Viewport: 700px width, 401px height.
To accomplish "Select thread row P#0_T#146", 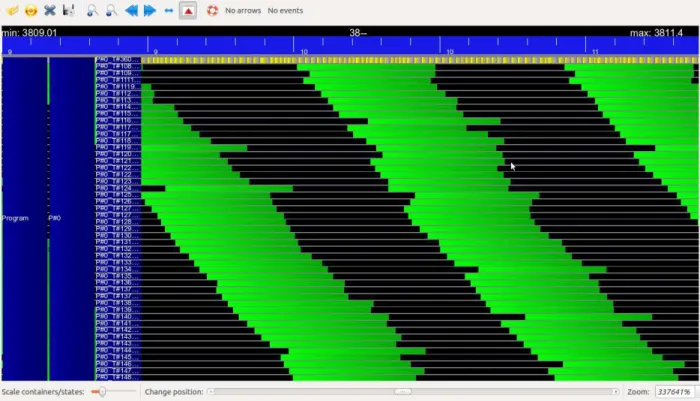I will pyautogui.click(x=117, y=364).
